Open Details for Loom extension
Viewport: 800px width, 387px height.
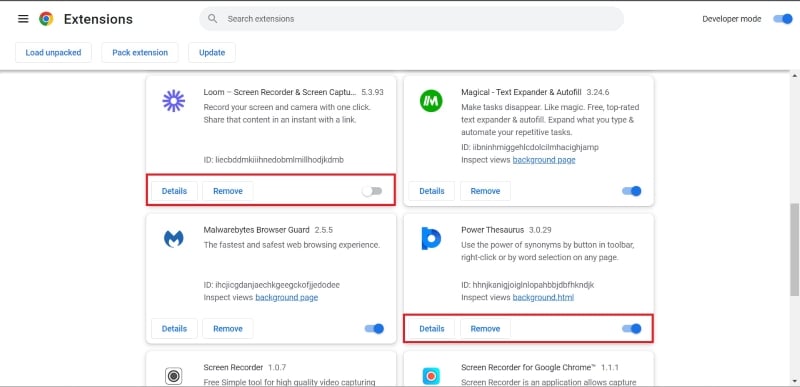pyautogui.click(x=174, y=191)
